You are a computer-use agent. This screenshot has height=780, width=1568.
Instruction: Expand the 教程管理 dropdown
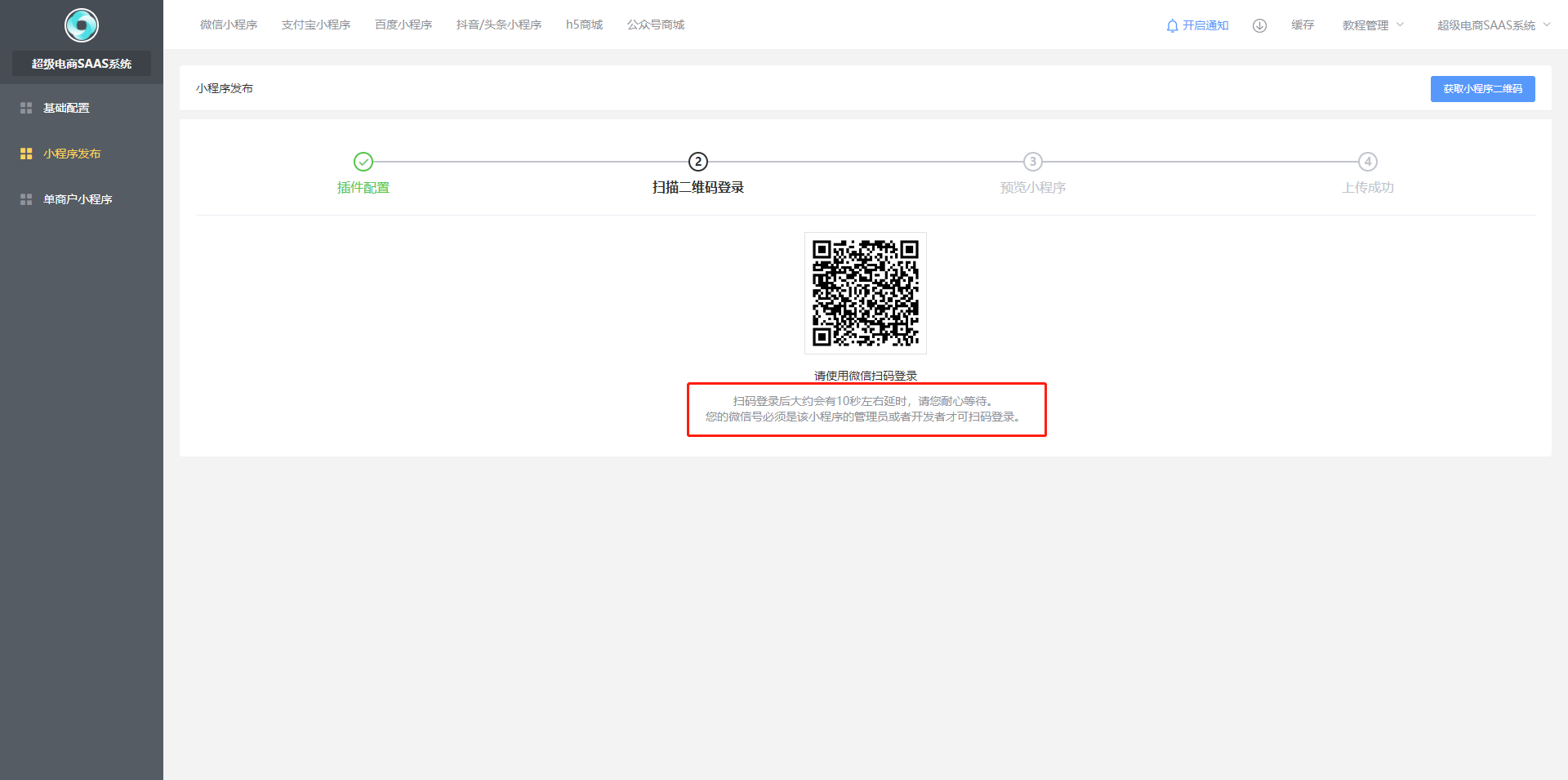pos(1373,25)
